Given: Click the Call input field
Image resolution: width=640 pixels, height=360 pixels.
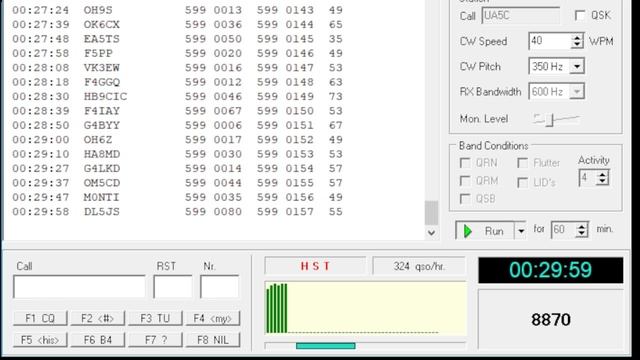Looking at the screenshot, I should tap(79, 287).
